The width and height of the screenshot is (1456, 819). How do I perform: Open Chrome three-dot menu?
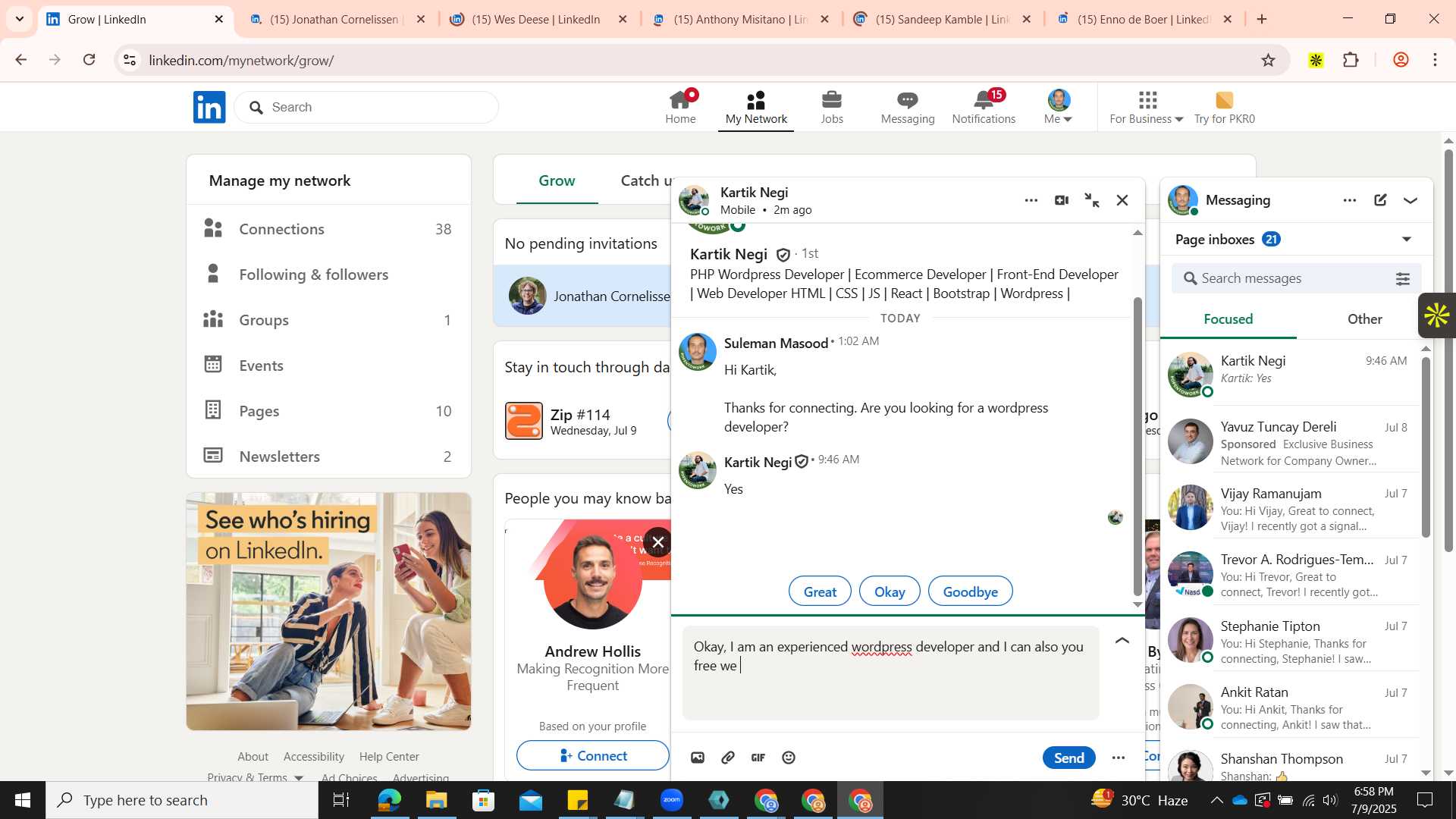[x=1435, y=60]
